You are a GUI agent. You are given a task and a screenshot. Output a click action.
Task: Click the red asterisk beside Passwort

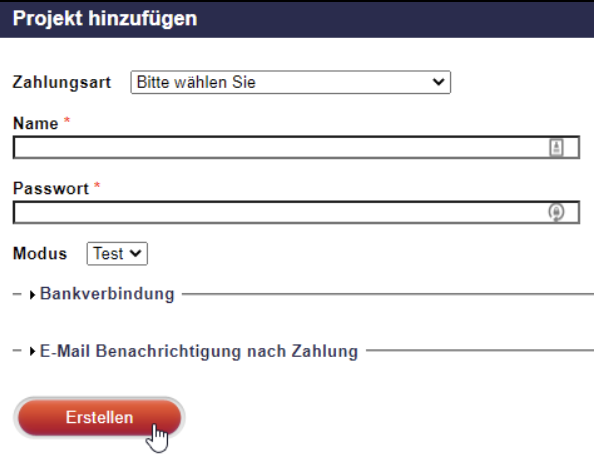point(97,185)
